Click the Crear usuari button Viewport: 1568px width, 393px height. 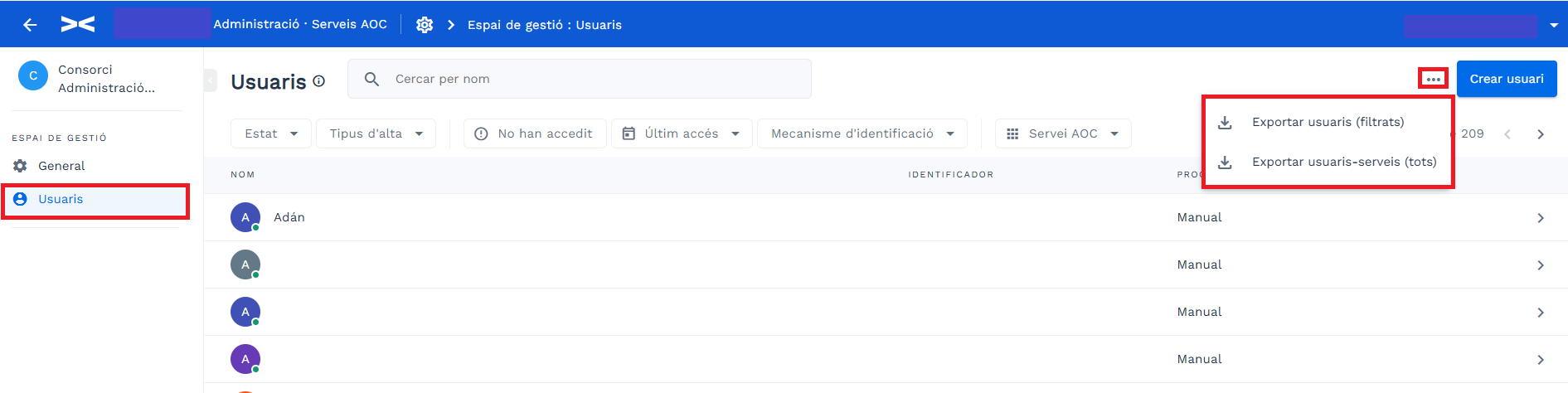[1507, 79]
